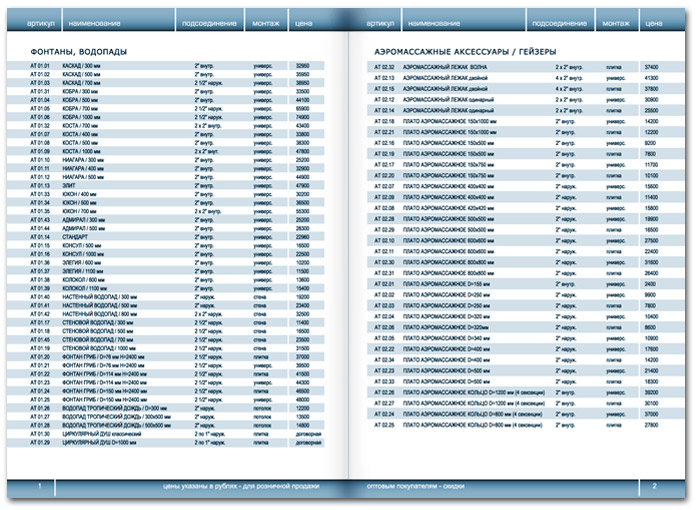The image size is (700, 510).
Task: Select article code 'AT 02.10'
Action: point(384,240)
